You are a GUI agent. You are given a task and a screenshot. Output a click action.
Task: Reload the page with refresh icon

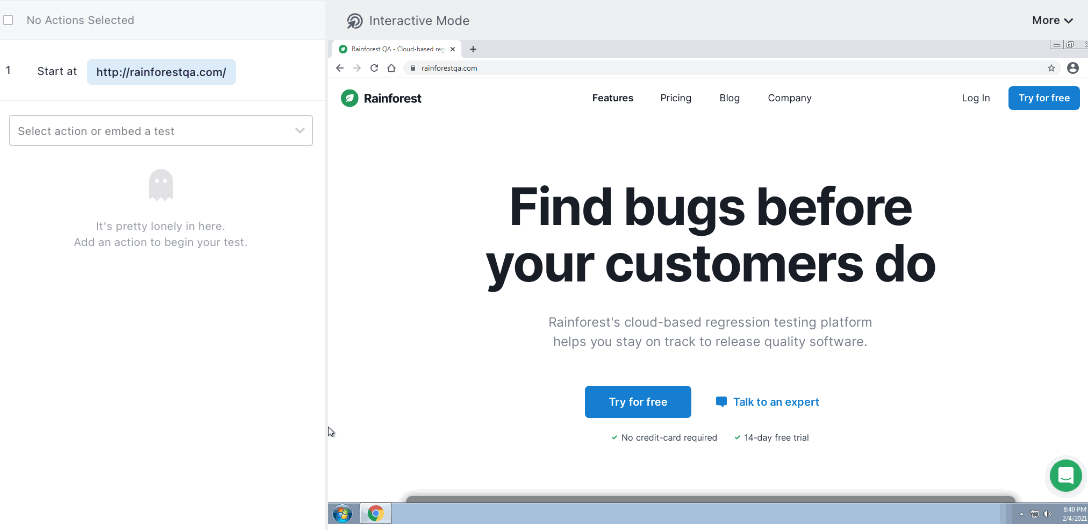pyautogui.click(x=374, y=68)
